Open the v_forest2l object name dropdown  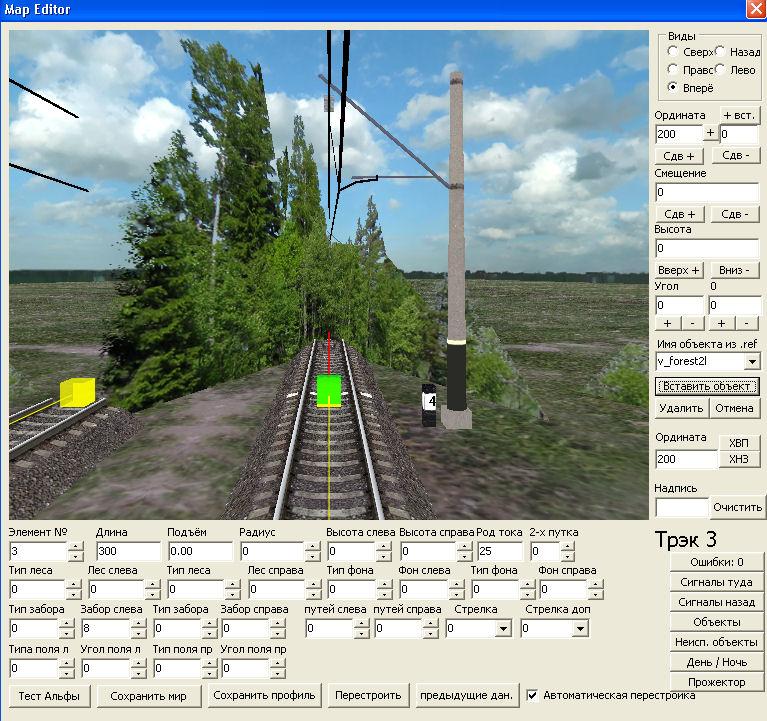click(x=751, y=361)
